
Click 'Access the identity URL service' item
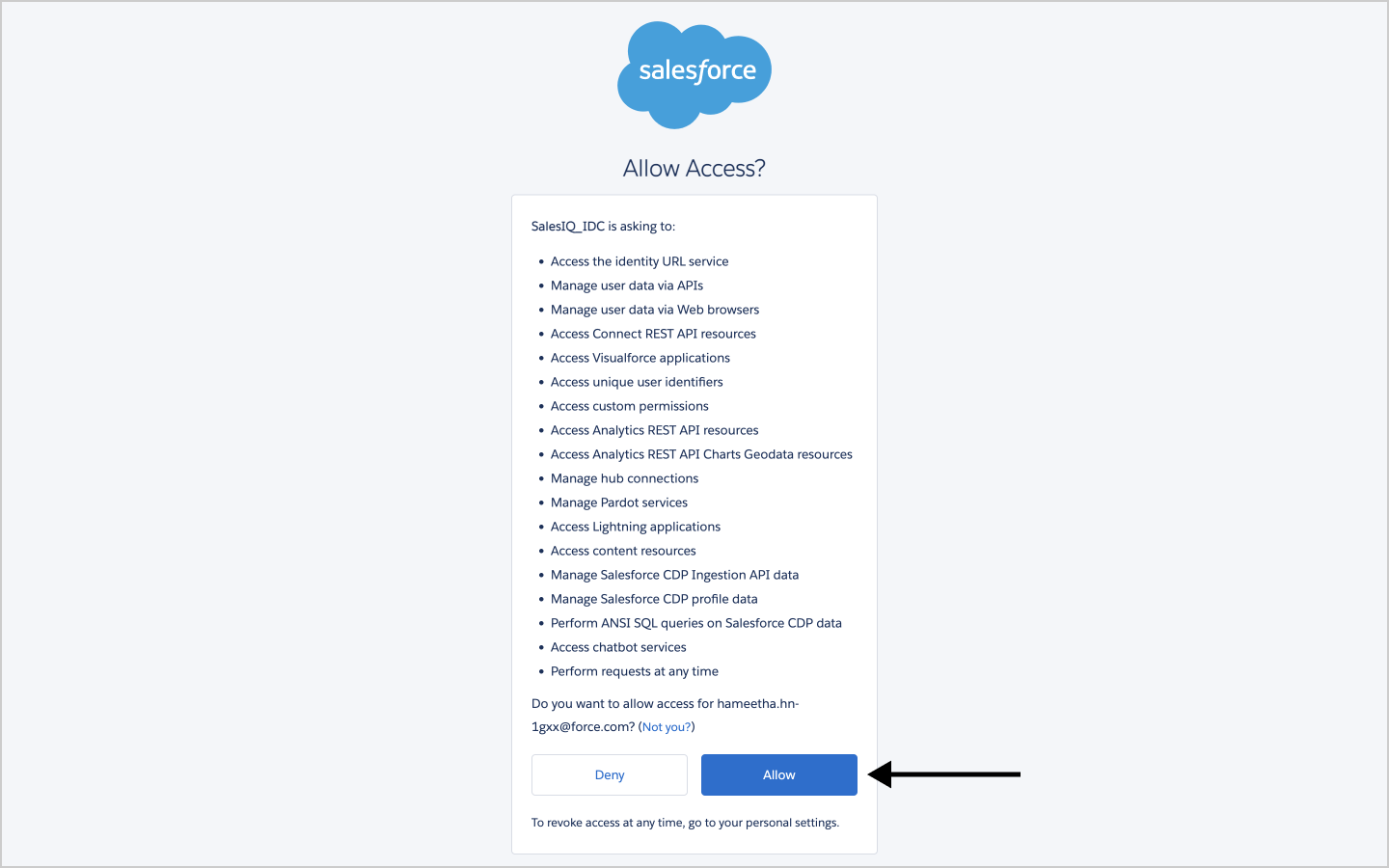(640, 261)
